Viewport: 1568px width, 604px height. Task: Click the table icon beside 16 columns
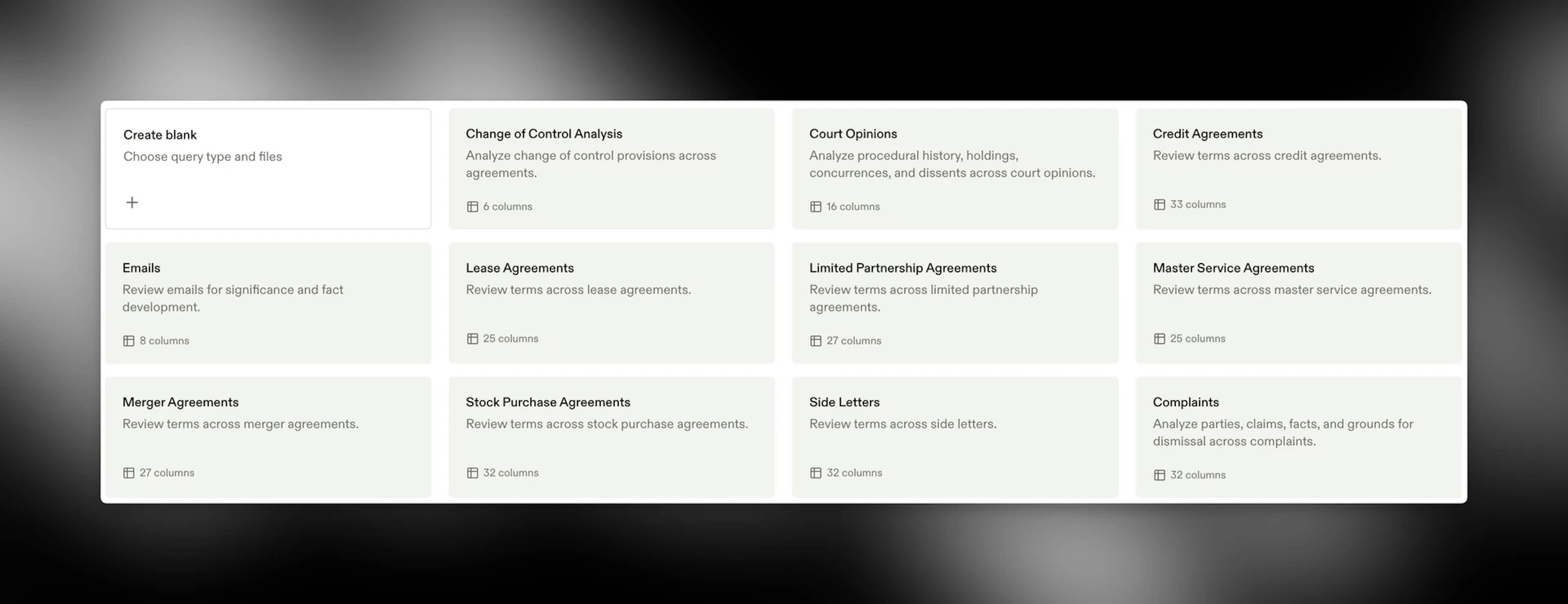tap(816, 207)
